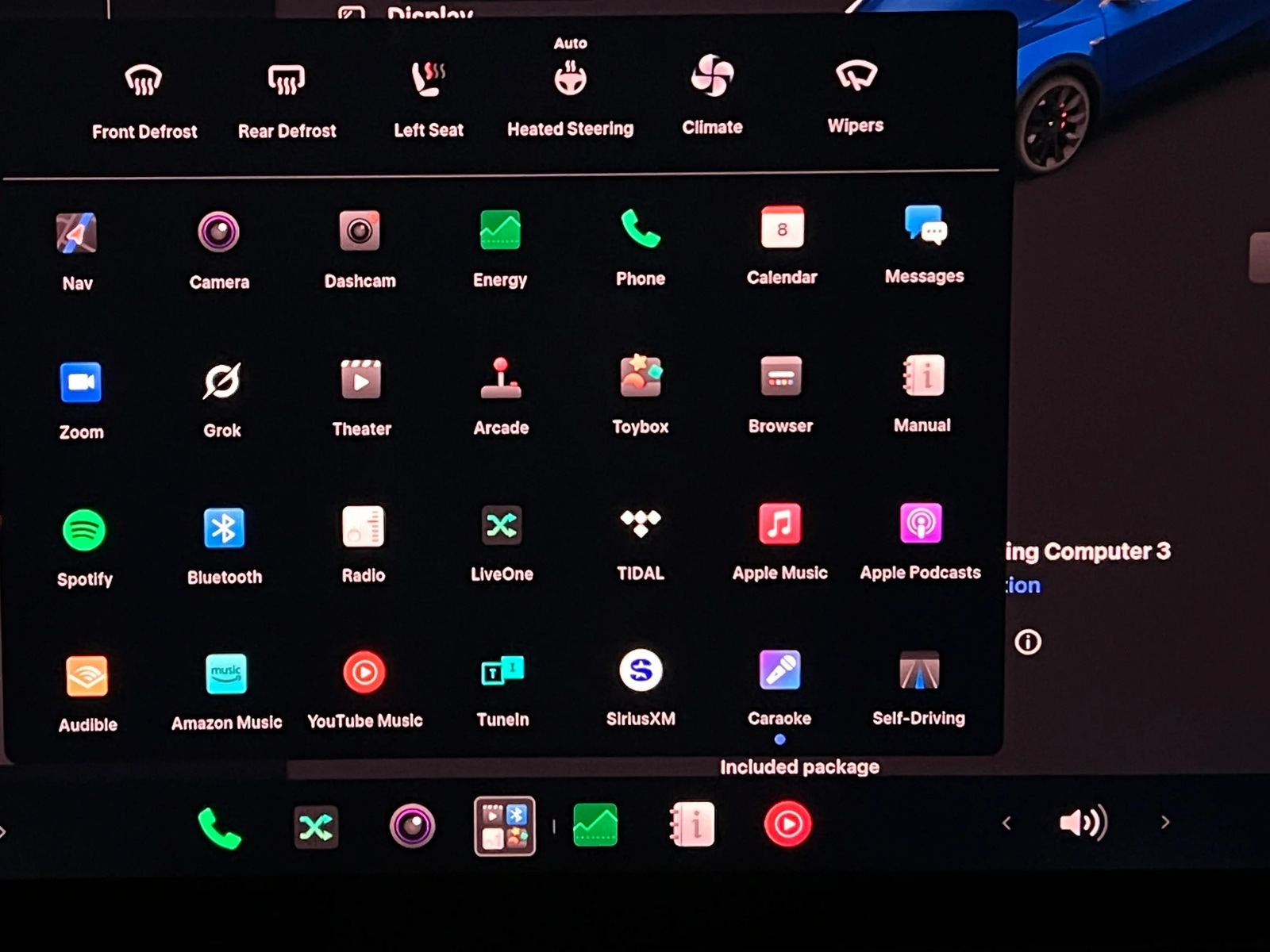Screen dimensions: 1270x952
Task: Open the Theater app
Action: pyautogui.click(x=361, y=379)
